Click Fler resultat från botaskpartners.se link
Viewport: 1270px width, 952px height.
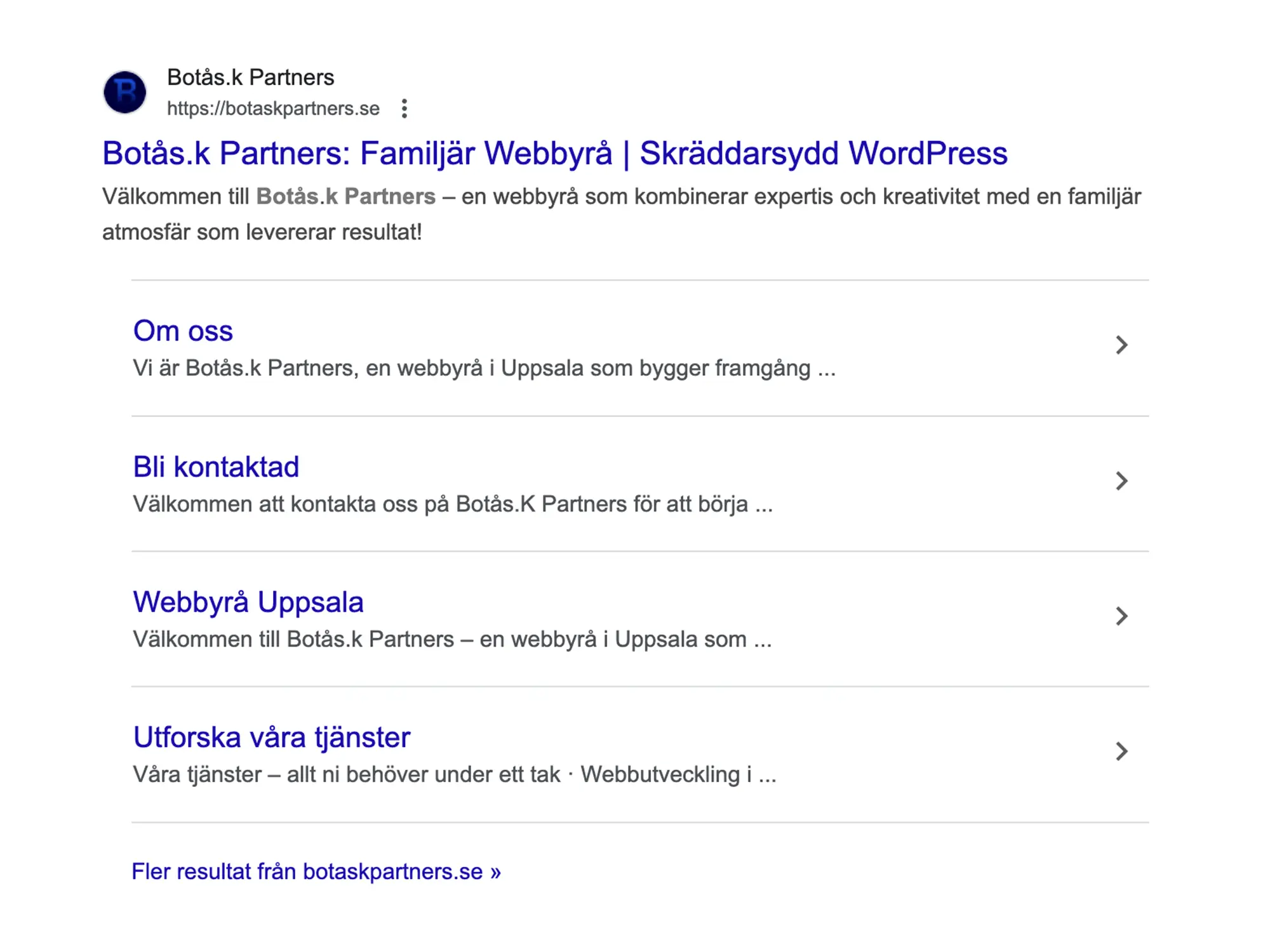point(316,871)
